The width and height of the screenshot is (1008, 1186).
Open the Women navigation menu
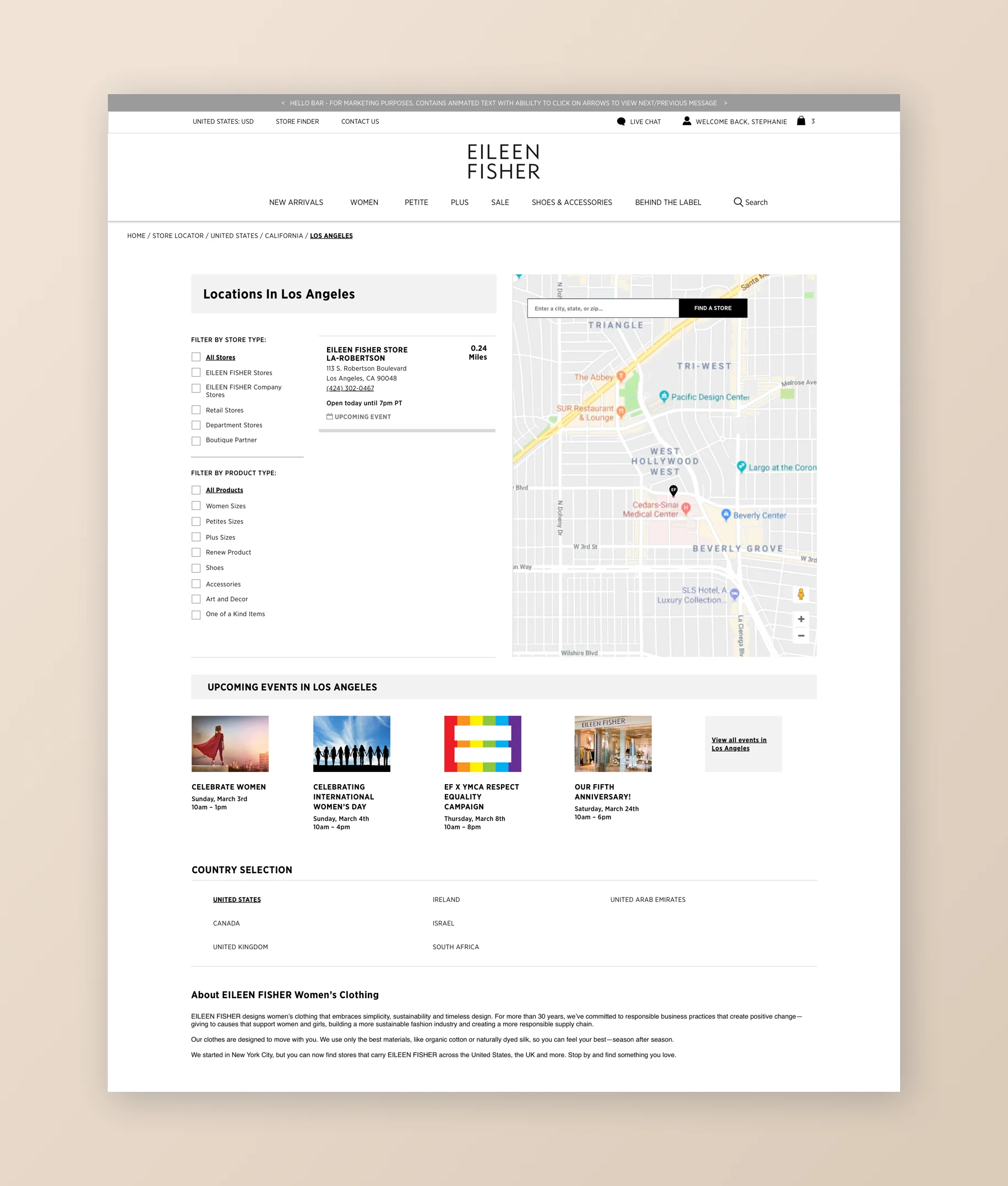(x=364, y=202)
